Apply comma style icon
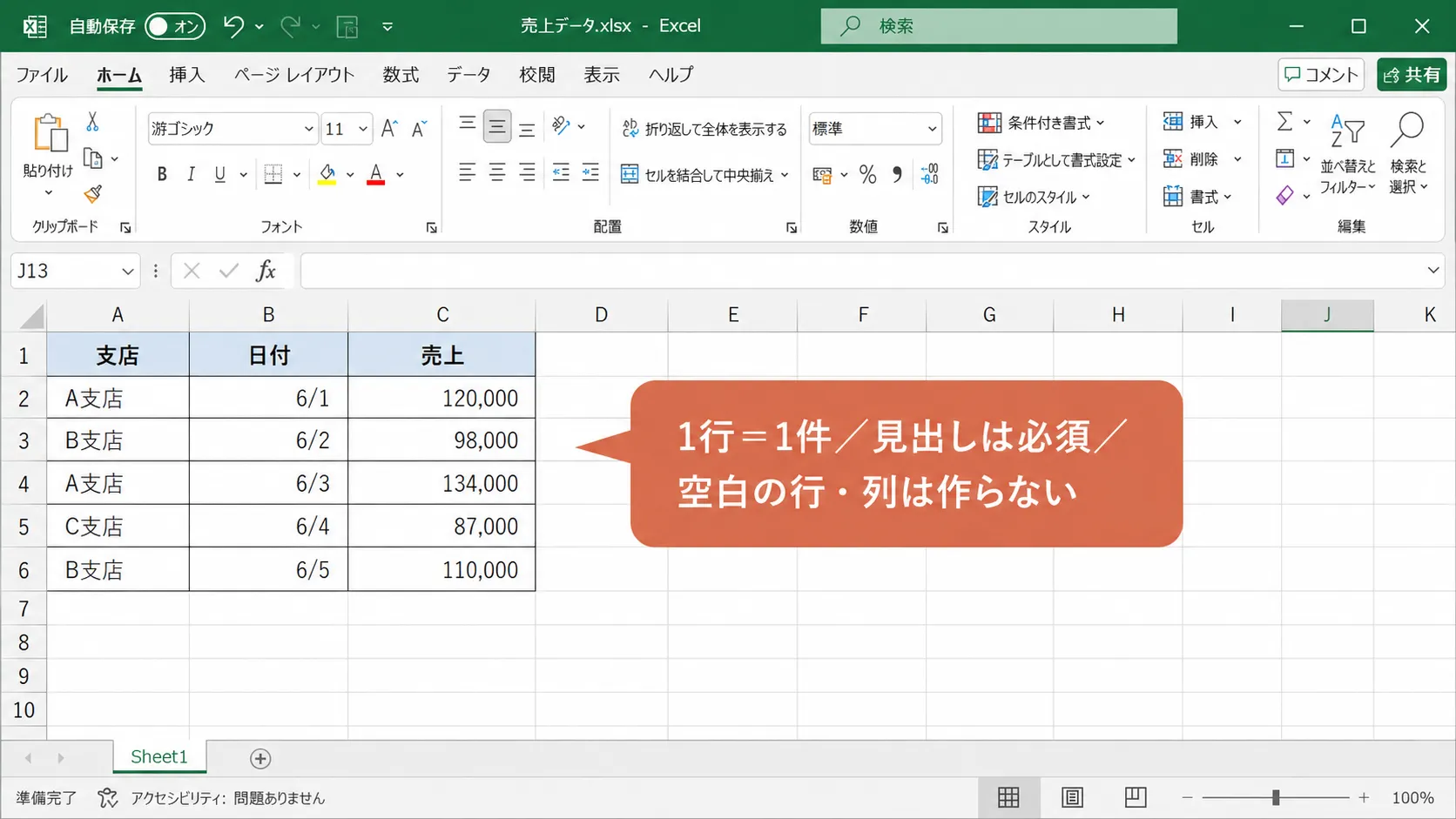The height and width of the screenshot is (819, 1456). (x=897, y=175)
